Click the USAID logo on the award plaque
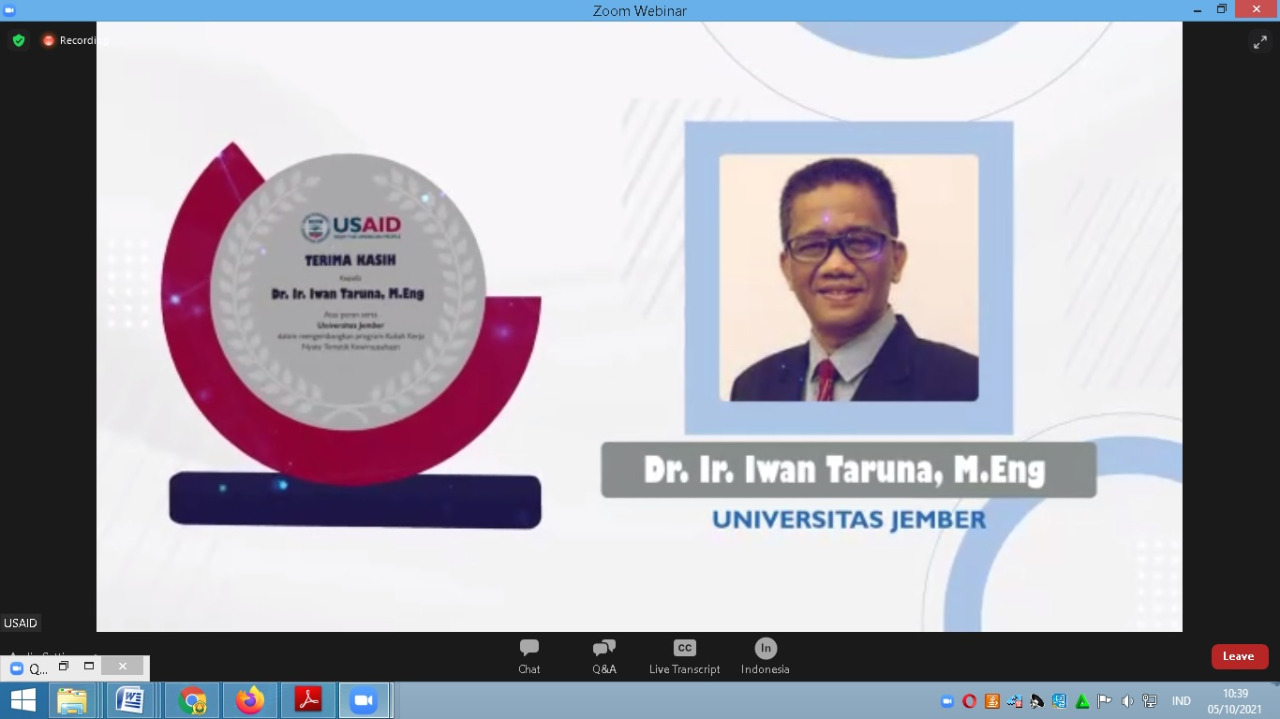Image resolution: width=1280 pixels, height=719 pixels. 351,227
